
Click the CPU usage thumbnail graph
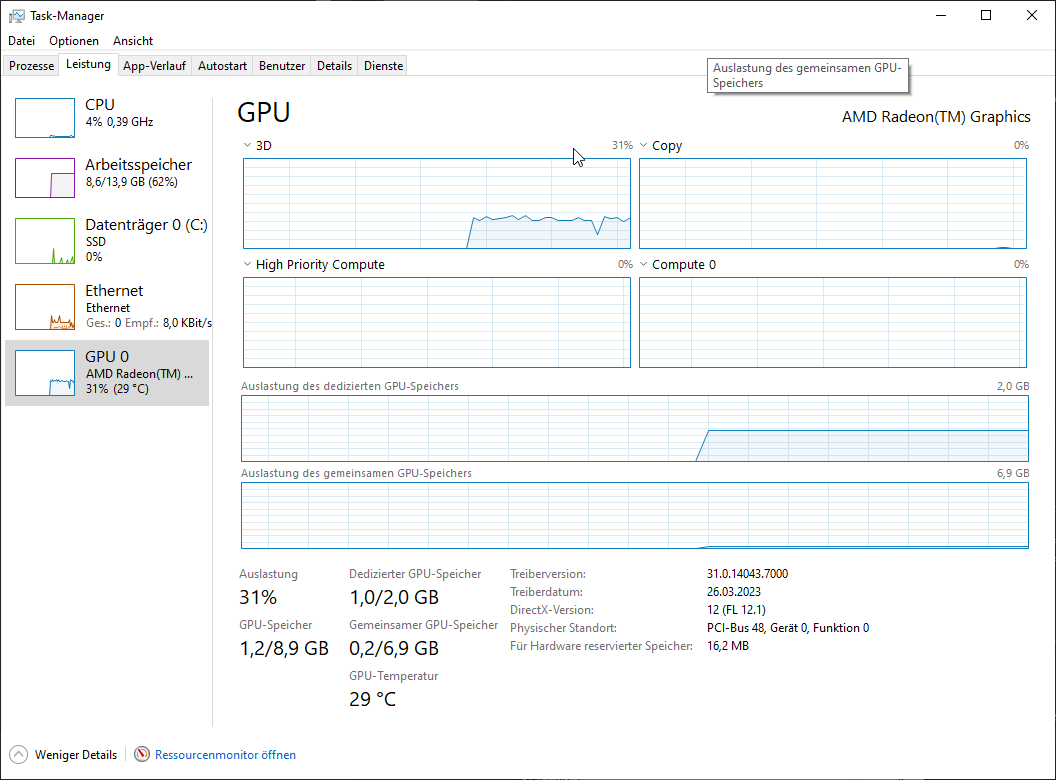coord(45,118)
